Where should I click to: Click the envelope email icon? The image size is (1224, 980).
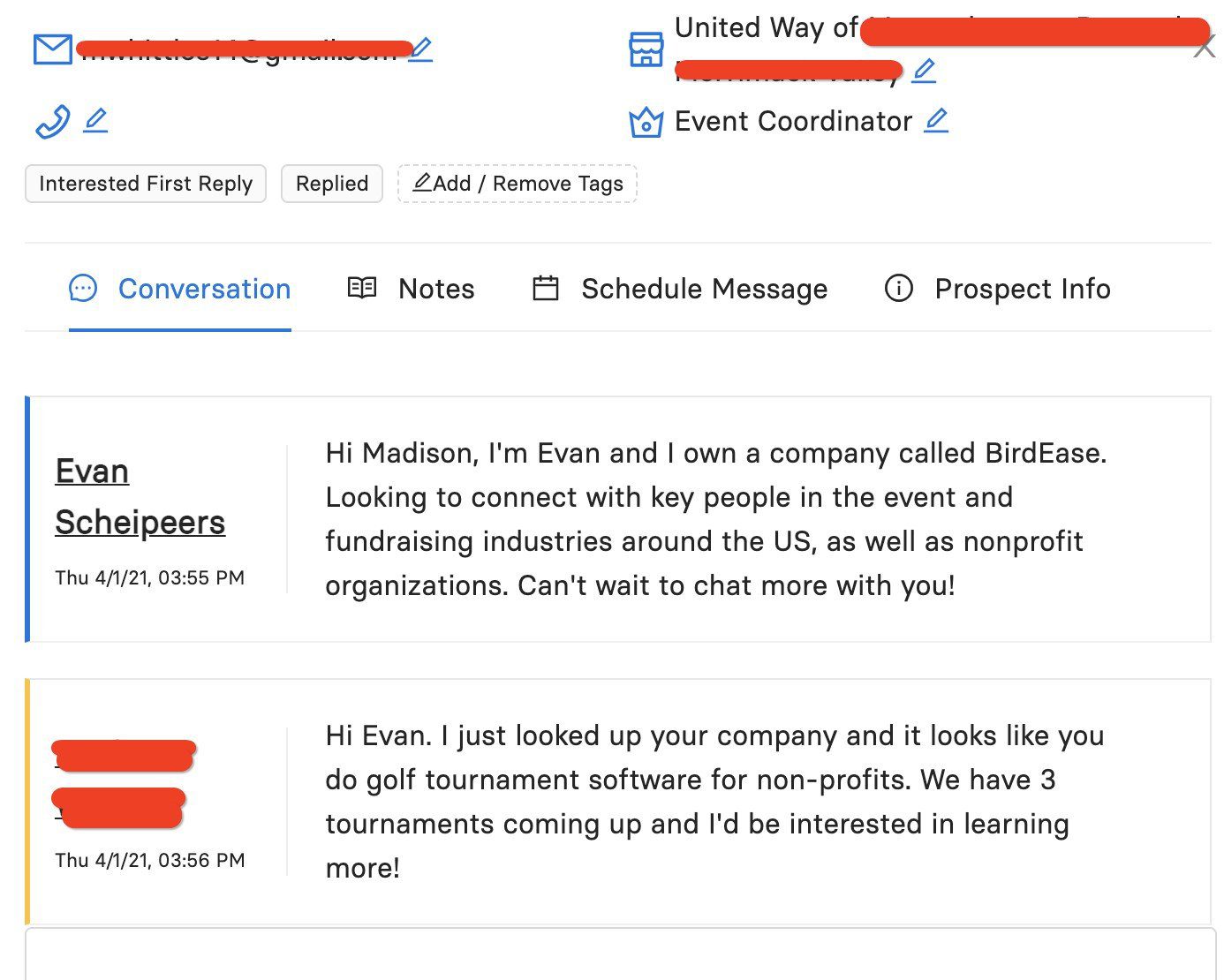(52, 49)
